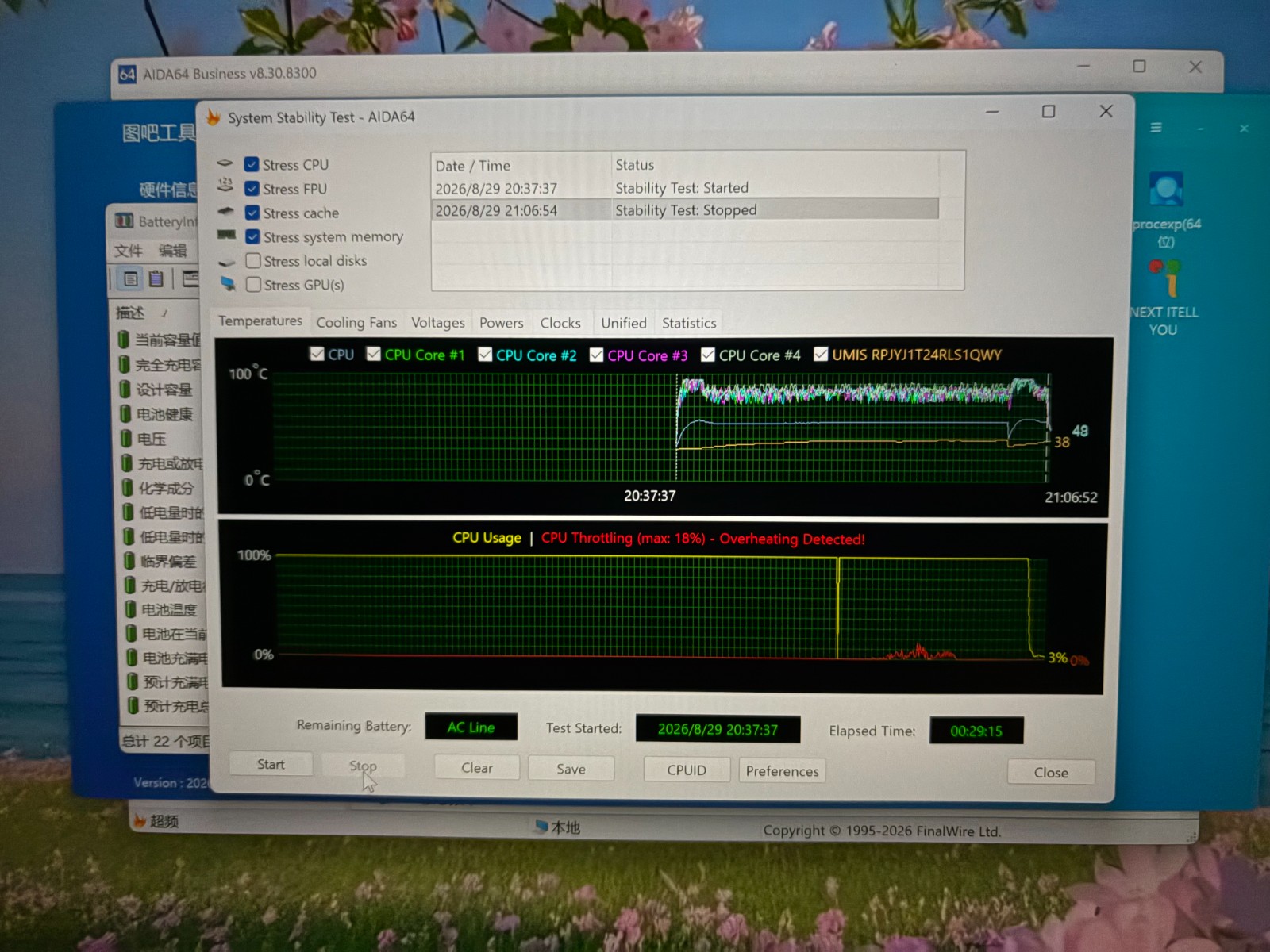Viewport: 1270px width, 952px height.
Task: Click the Start button
Action: point(271,764)
